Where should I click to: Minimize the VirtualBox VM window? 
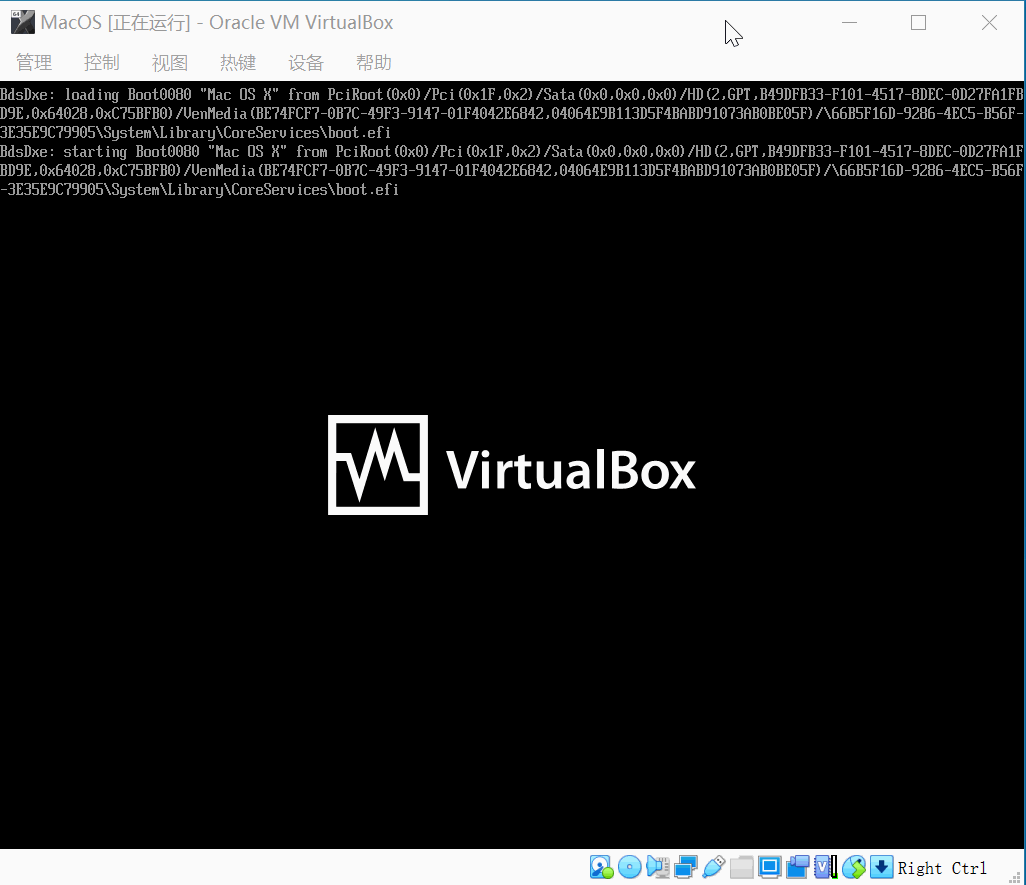pyautogui.click(x=849, y=23)
